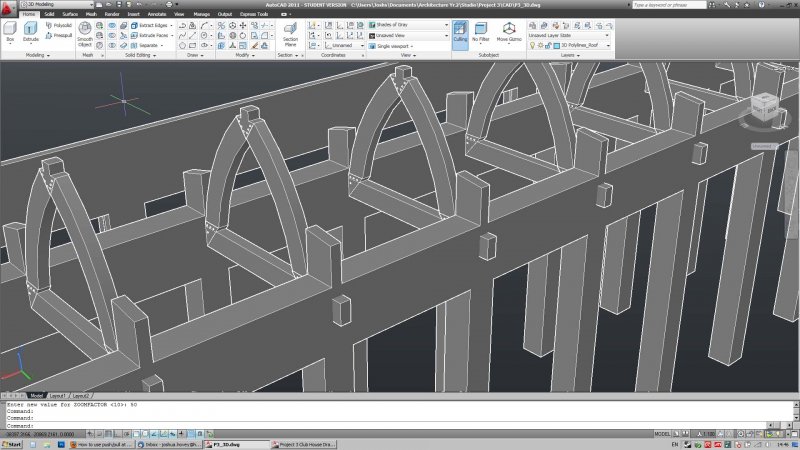Click the ViewCube in the viewport
800x450 pixels.
763,107
